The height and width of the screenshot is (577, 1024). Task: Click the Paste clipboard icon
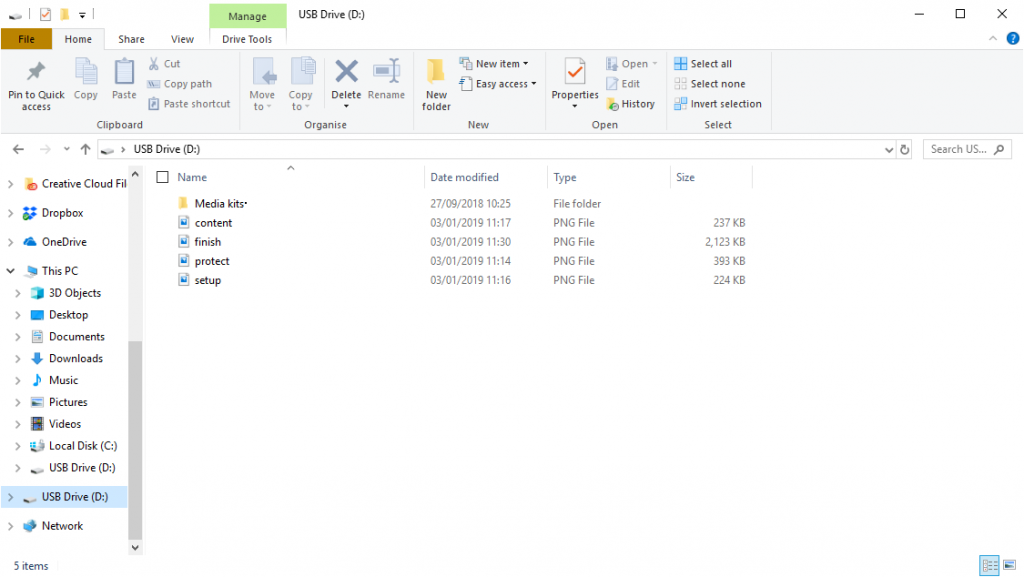click(124, 71)
